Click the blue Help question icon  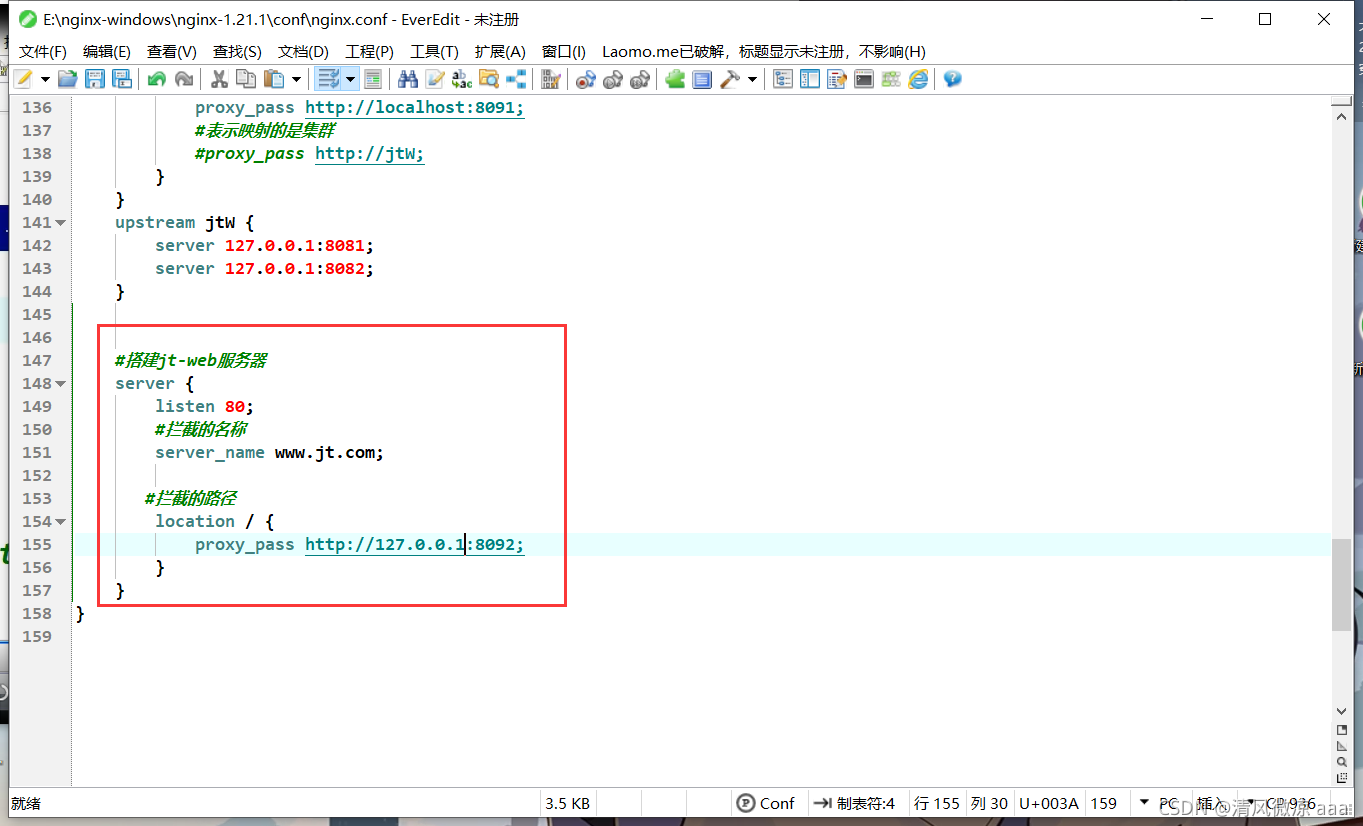point(952,79)
